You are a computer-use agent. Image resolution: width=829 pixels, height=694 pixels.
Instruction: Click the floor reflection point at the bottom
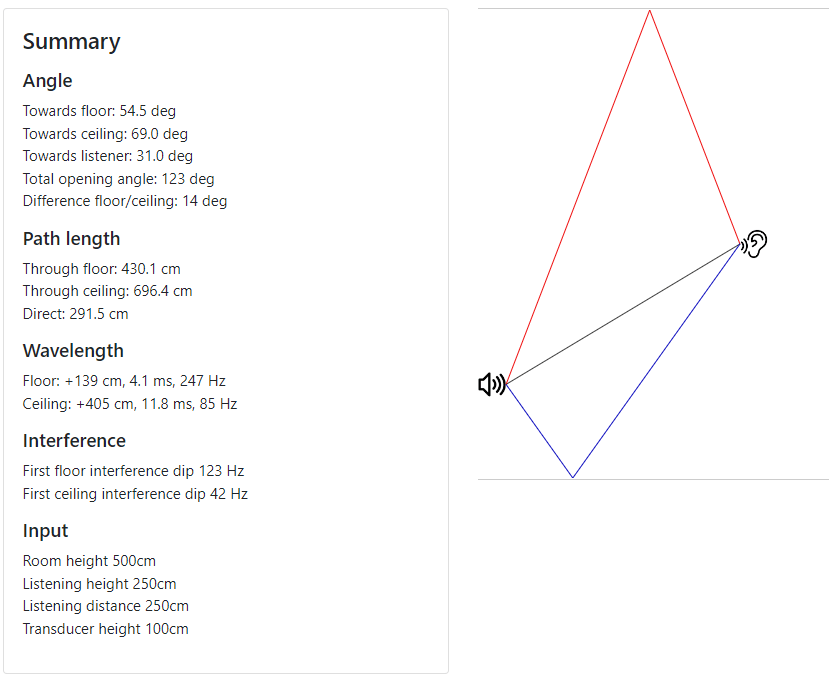(573, 478)
